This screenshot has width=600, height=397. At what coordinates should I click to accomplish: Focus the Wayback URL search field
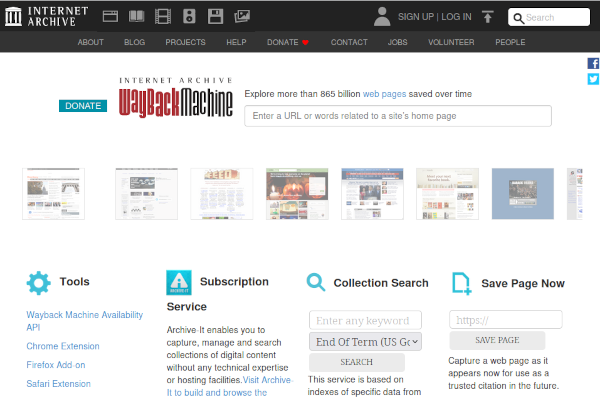(x=398, y=116)
